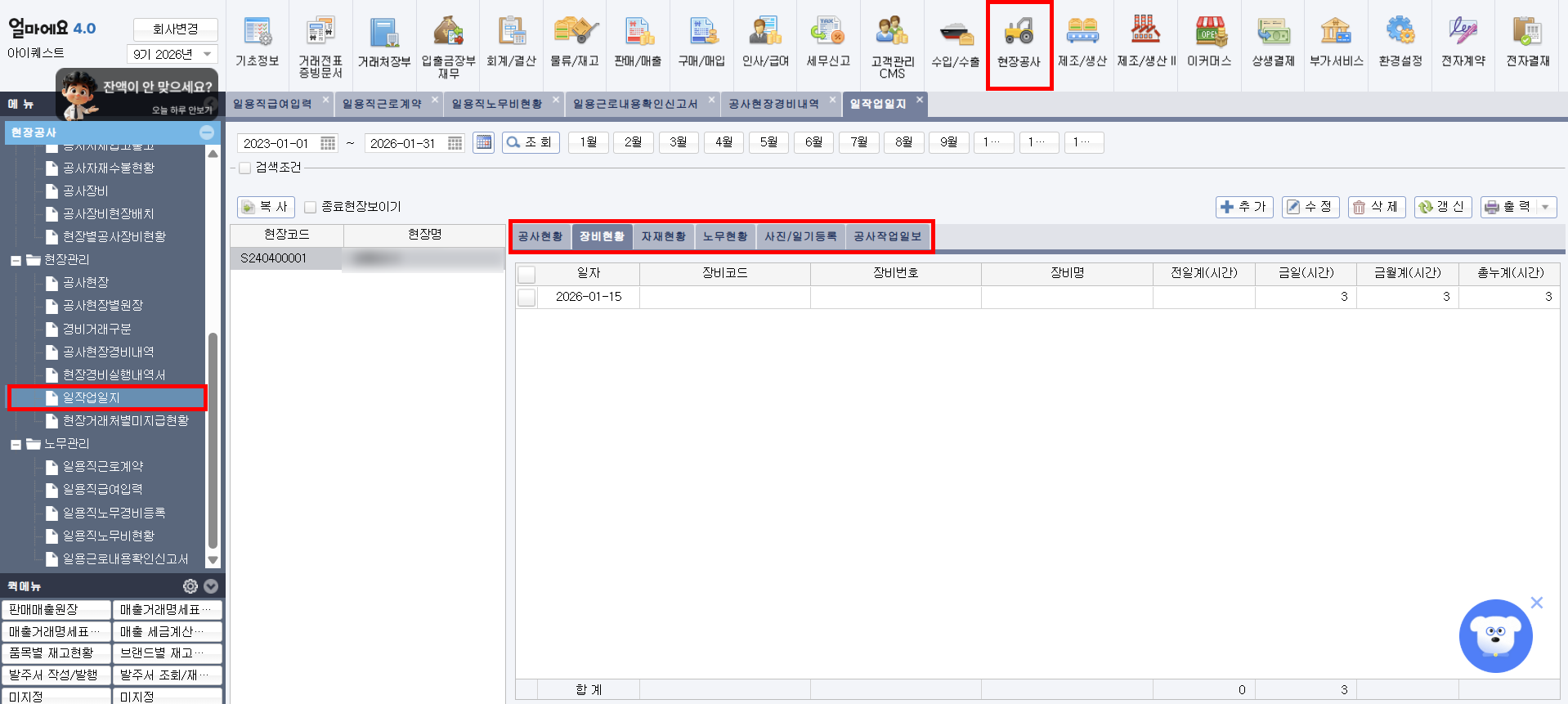Image resolution: width=1568 pixels, height=704 pixels.
Task: Open the 세무신고 module
Action: 828,43
